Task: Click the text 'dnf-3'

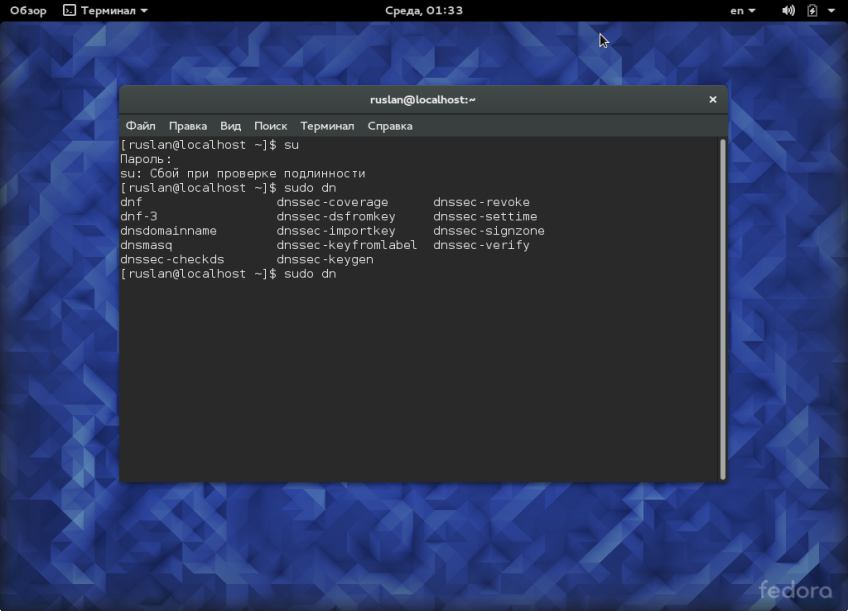Action: [139, 216]
